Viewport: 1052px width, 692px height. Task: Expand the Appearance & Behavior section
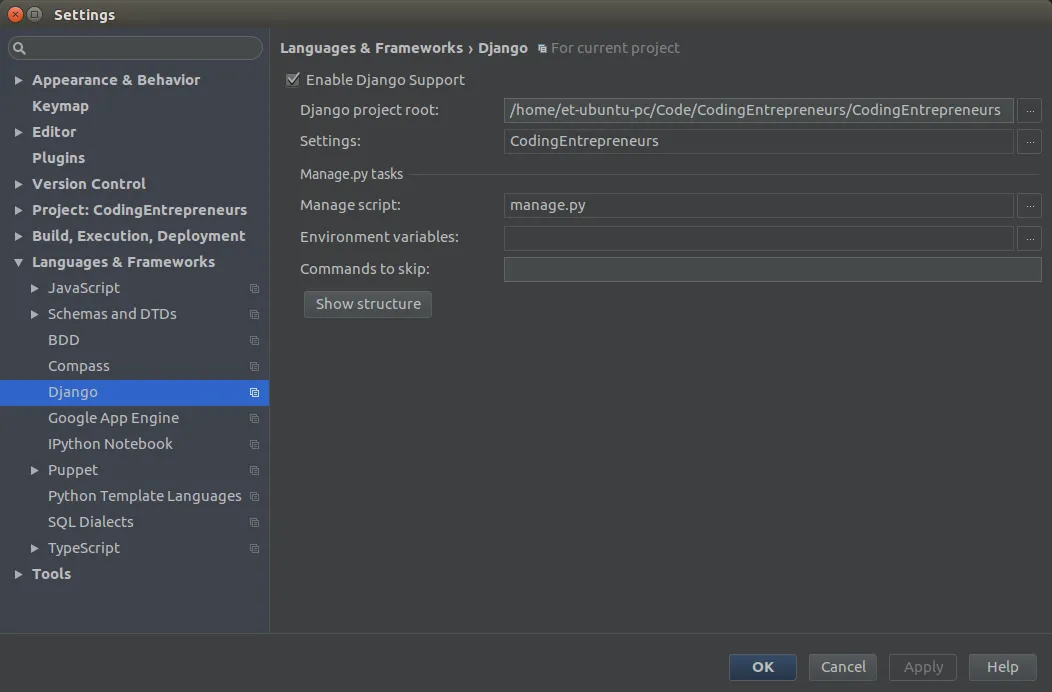[x=19, y=80]
